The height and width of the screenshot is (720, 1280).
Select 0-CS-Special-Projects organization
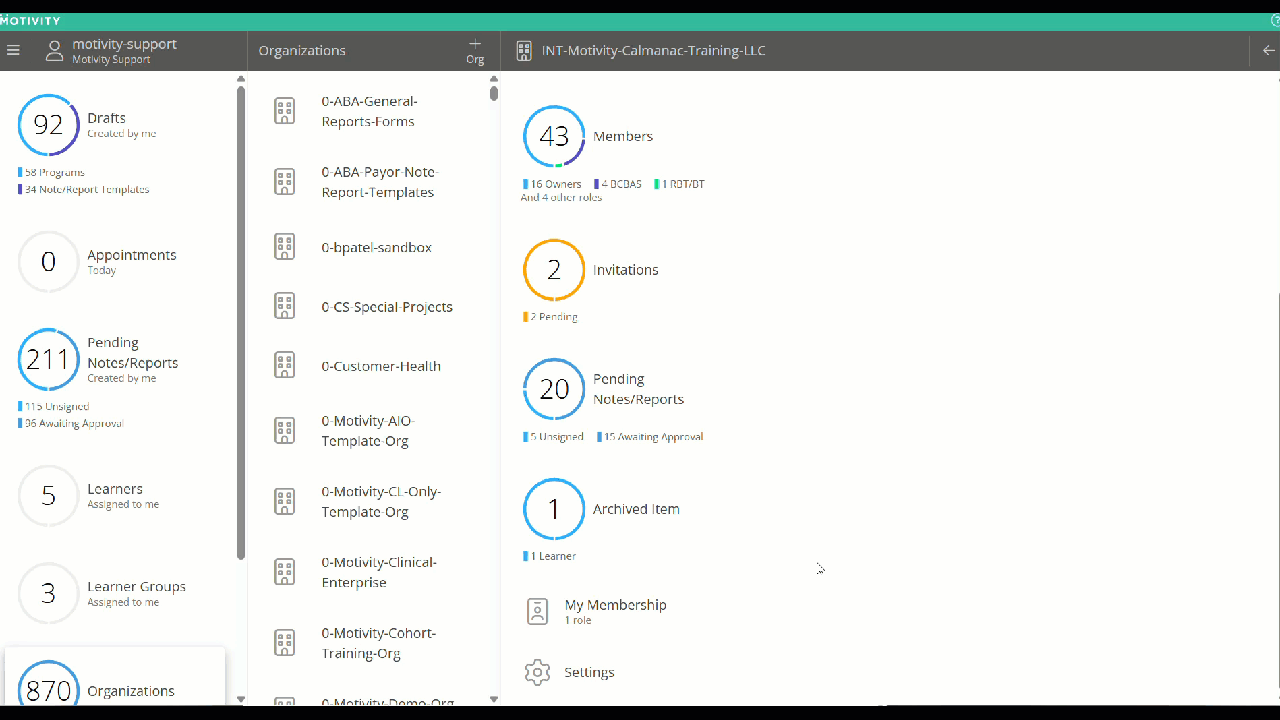coord(386,307)
